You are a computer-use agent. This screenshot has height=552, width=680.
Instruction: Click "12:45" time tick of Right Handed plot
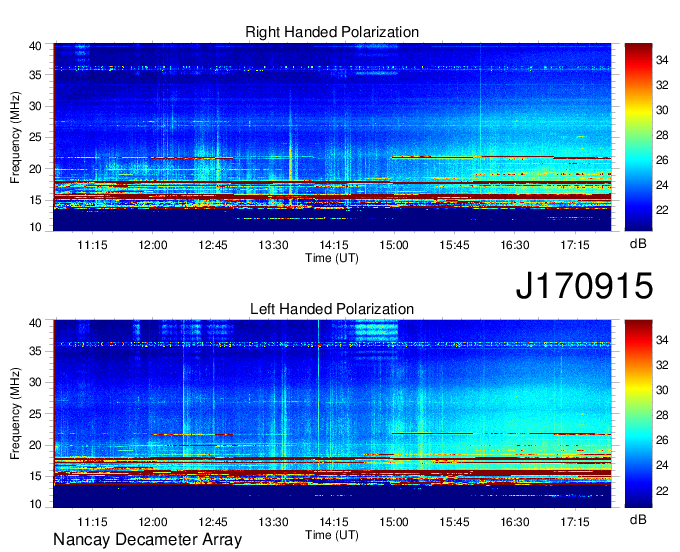pyautogui.click(x=213, y=245)
